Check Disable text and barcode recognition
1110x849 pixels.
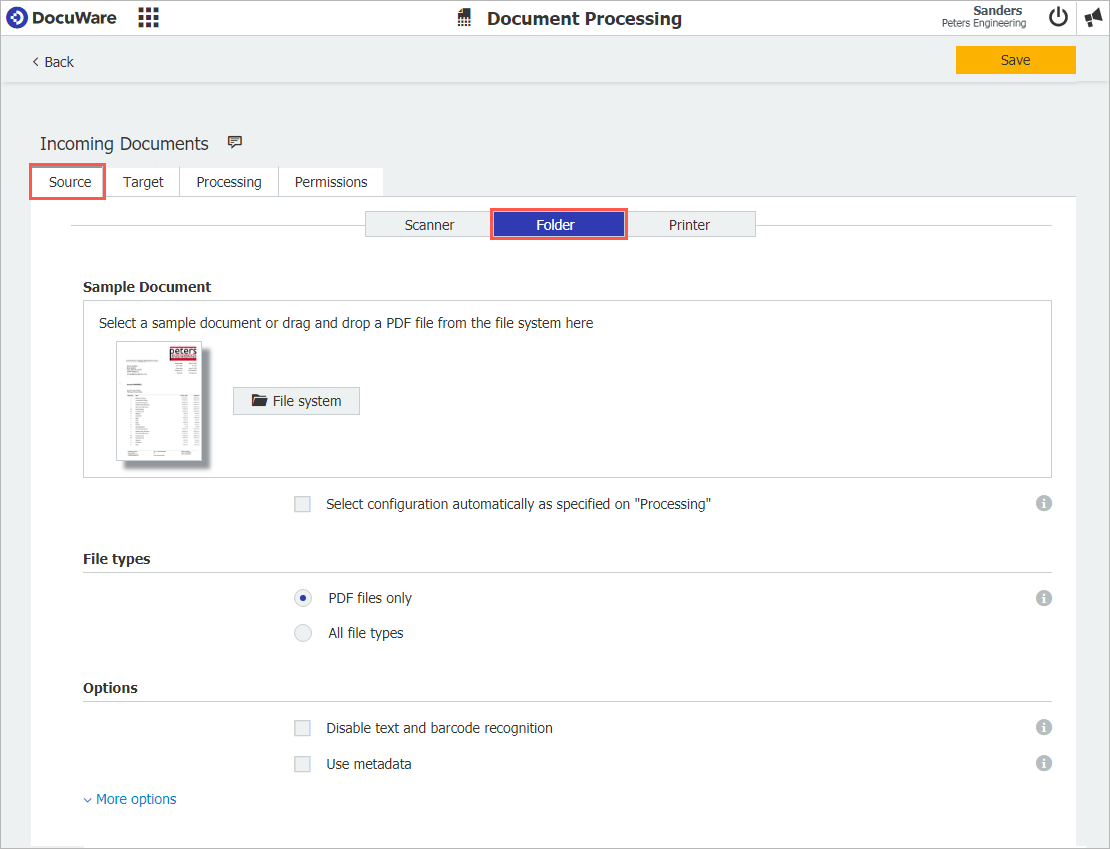point(302,727)
